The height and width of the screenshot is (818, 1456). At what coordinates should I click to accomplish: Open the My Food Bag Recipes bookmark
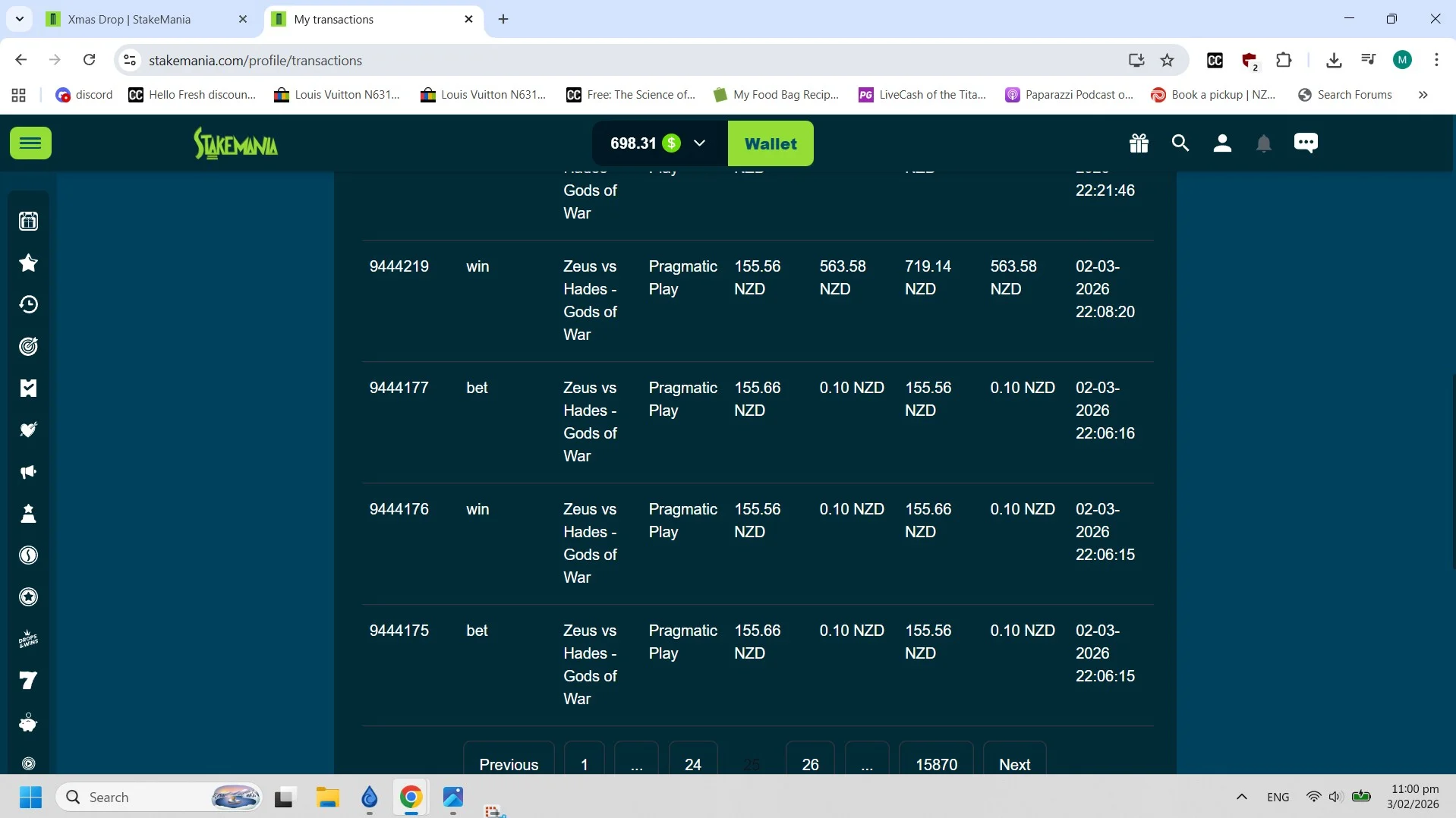(x=777, y=95)
